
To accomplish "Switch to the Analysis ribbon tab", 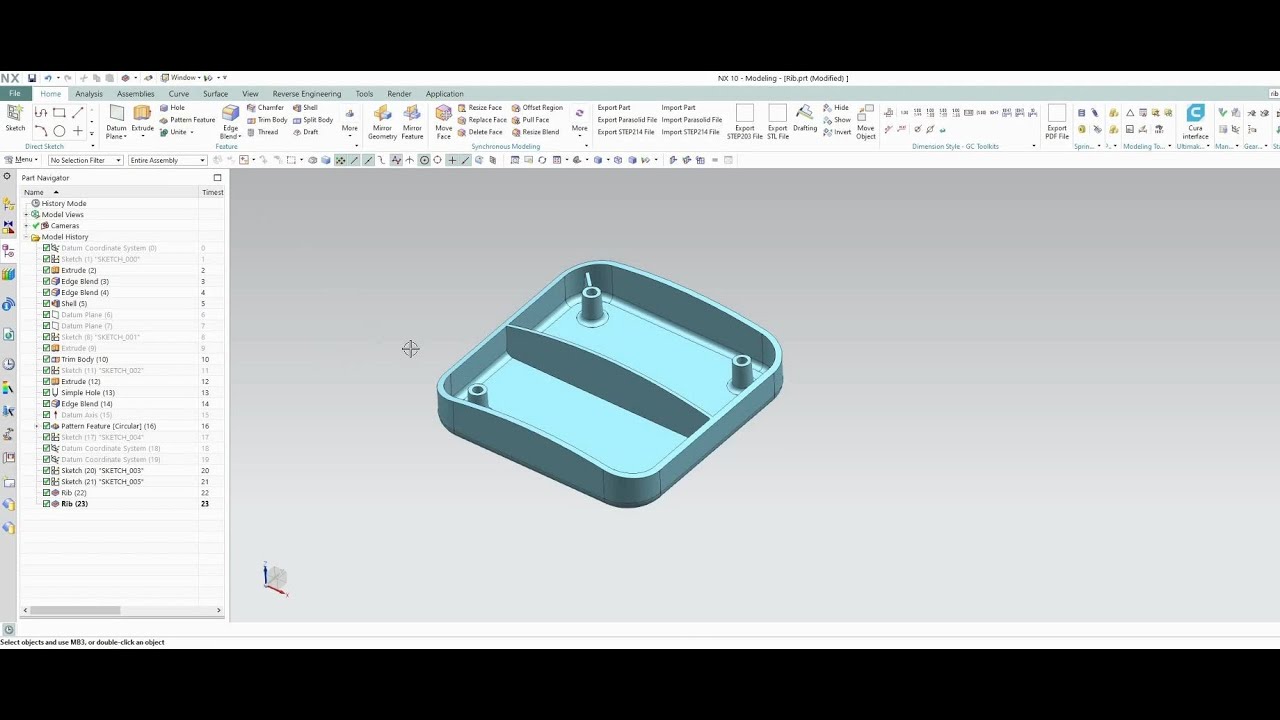I will pos(89,94).
